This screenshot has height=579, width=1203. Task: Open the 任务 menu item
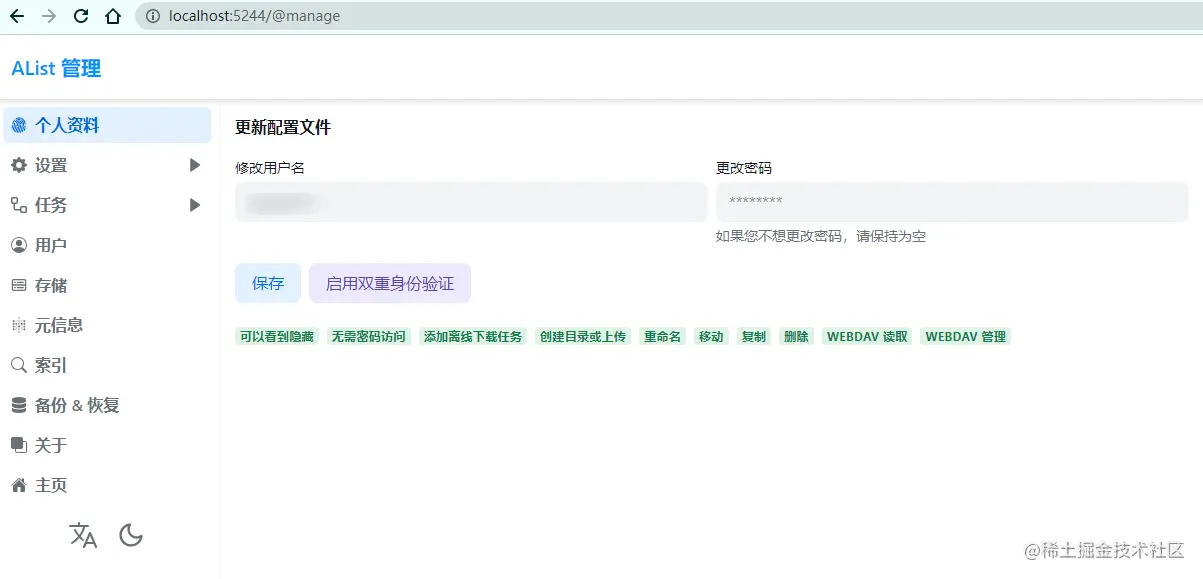(x=107, y=205)
